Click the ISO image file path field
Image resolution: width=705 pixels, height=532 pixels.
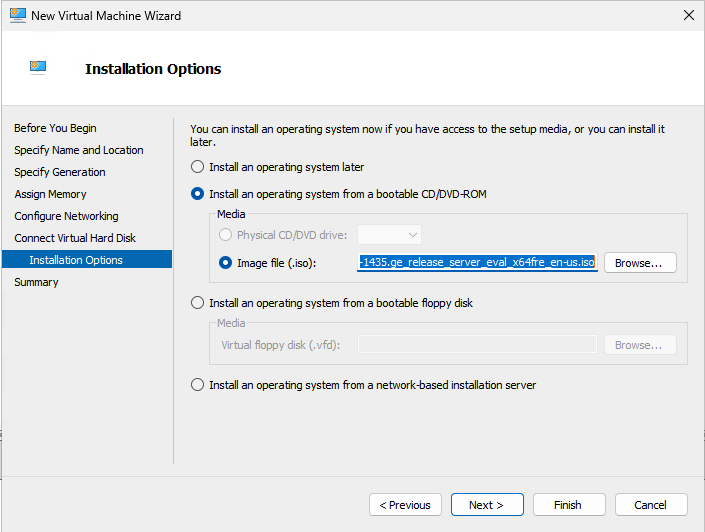pos(478,263)
